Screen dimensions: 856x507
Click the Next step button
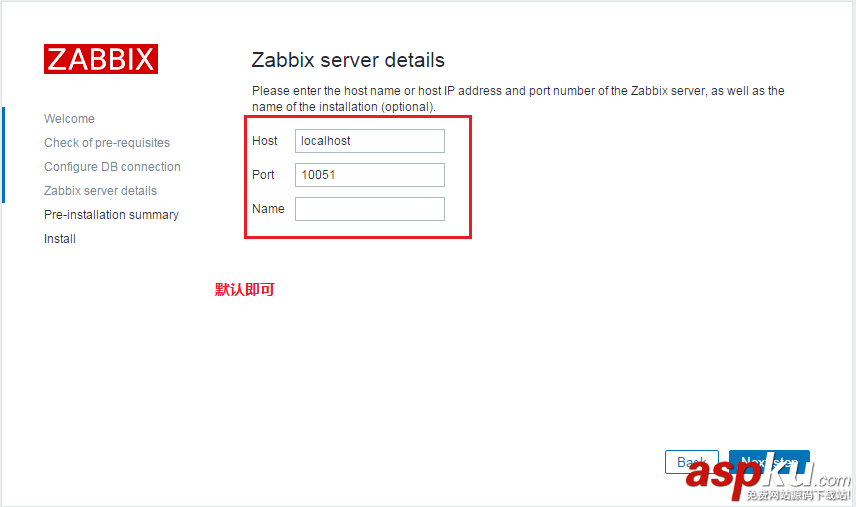click(x=769, y=462)
